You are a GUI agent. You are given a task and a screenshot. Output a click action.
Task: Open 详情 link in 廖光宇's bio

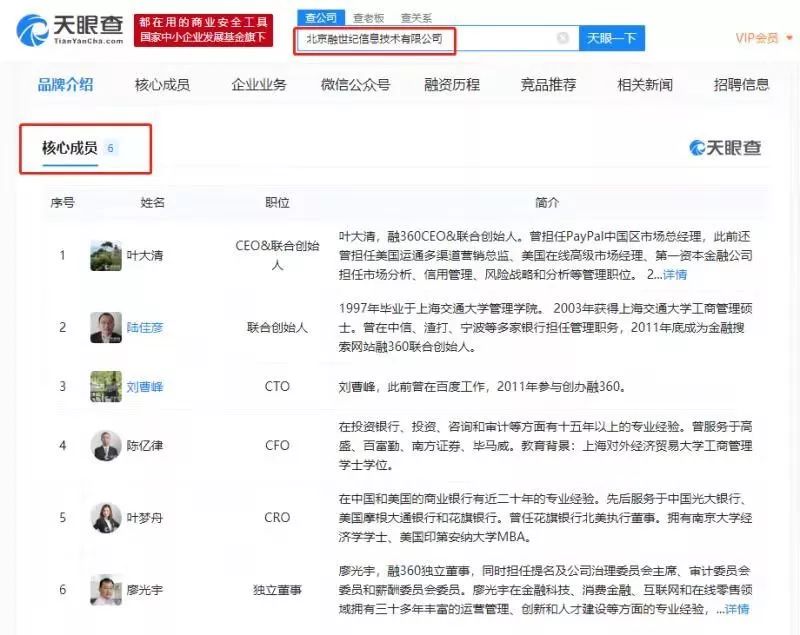click(x=737, y=609)
